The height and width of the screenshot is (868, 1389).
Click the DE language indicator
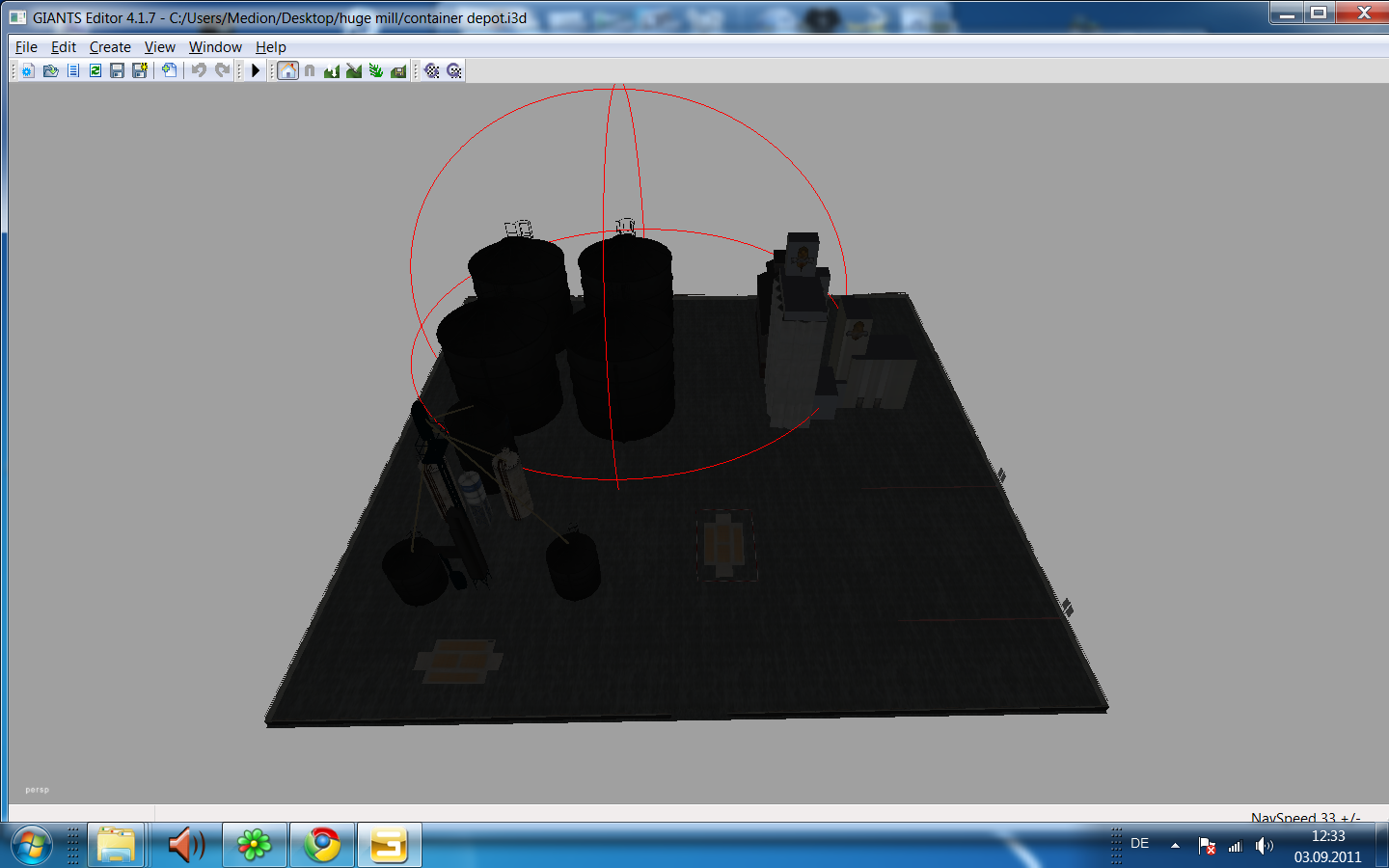click(1139, 843)
